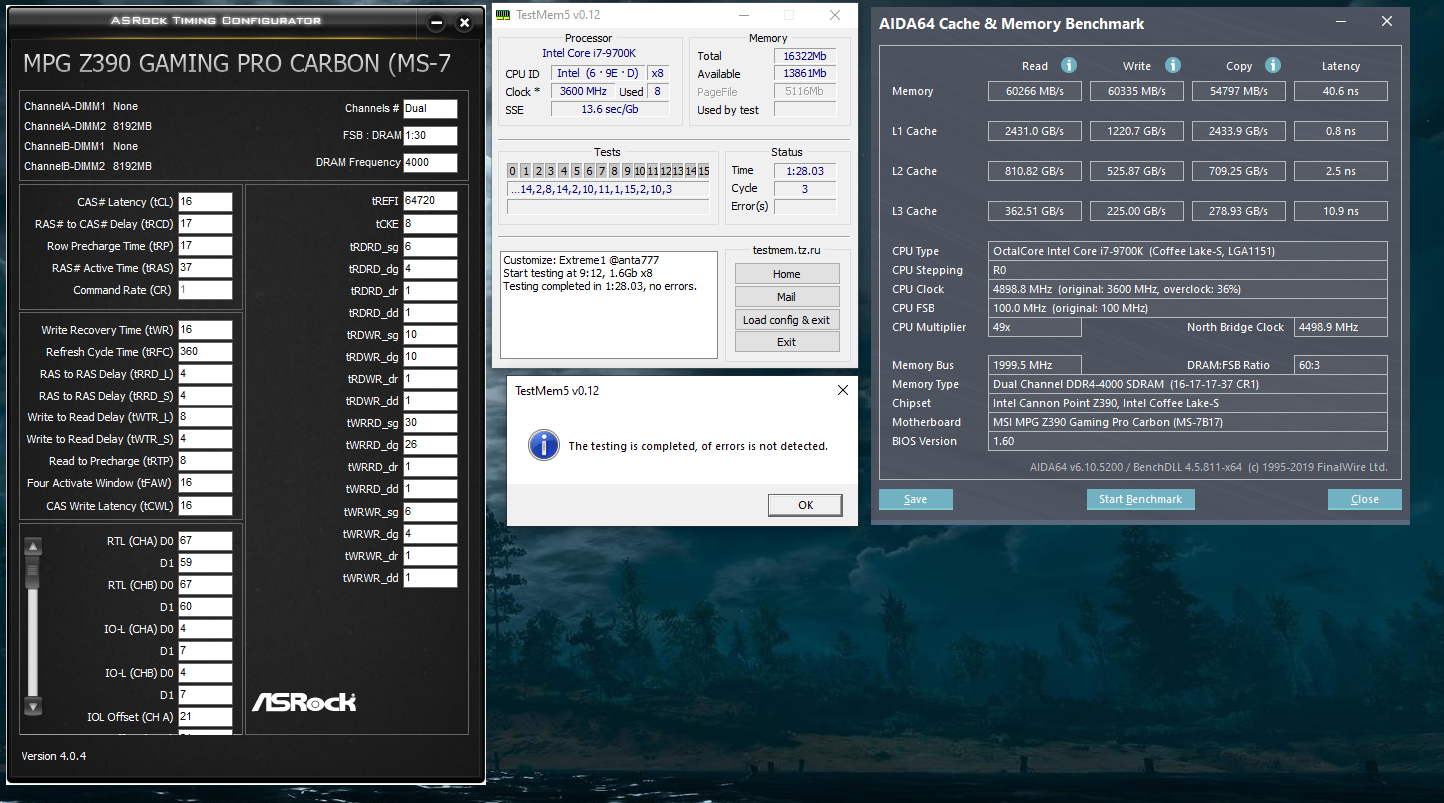Click the Command Rate (CR) field

pyautogui.click(x=204, y=290)
